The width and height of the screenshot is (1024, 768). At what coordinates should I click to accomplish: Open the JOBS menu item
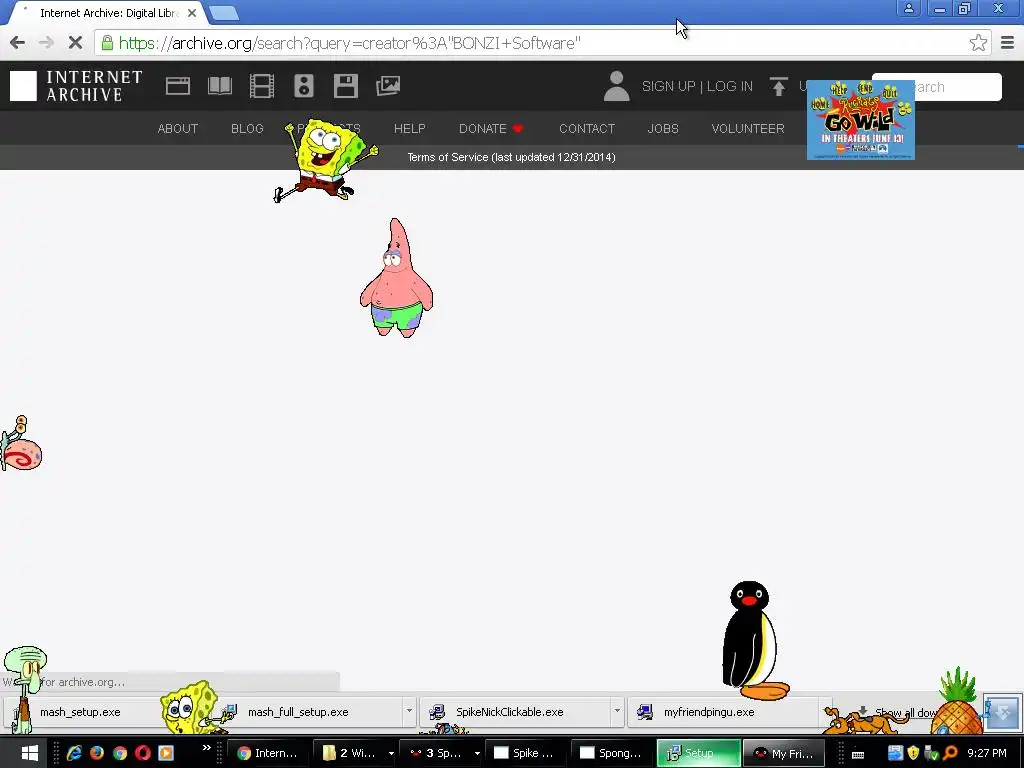[663, 129]
